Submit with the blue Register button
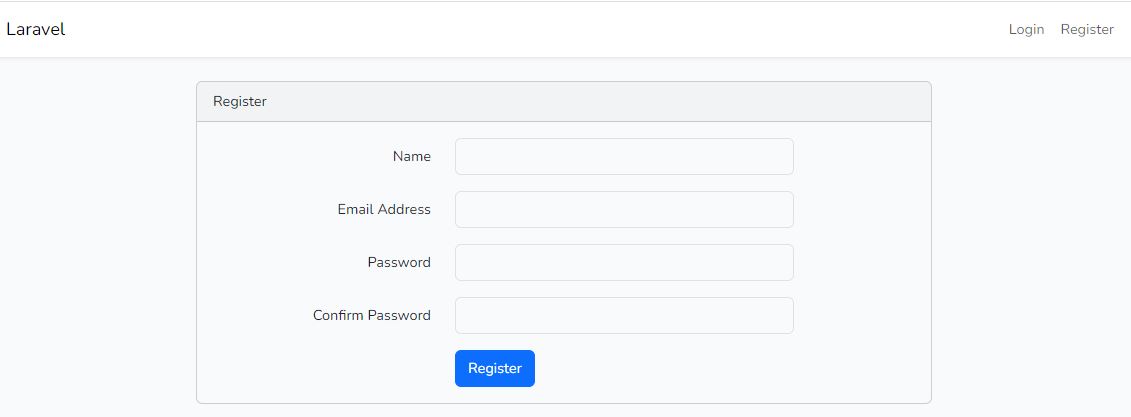Viewport: 1131px width, 417px height. click(x=495, y=369)
